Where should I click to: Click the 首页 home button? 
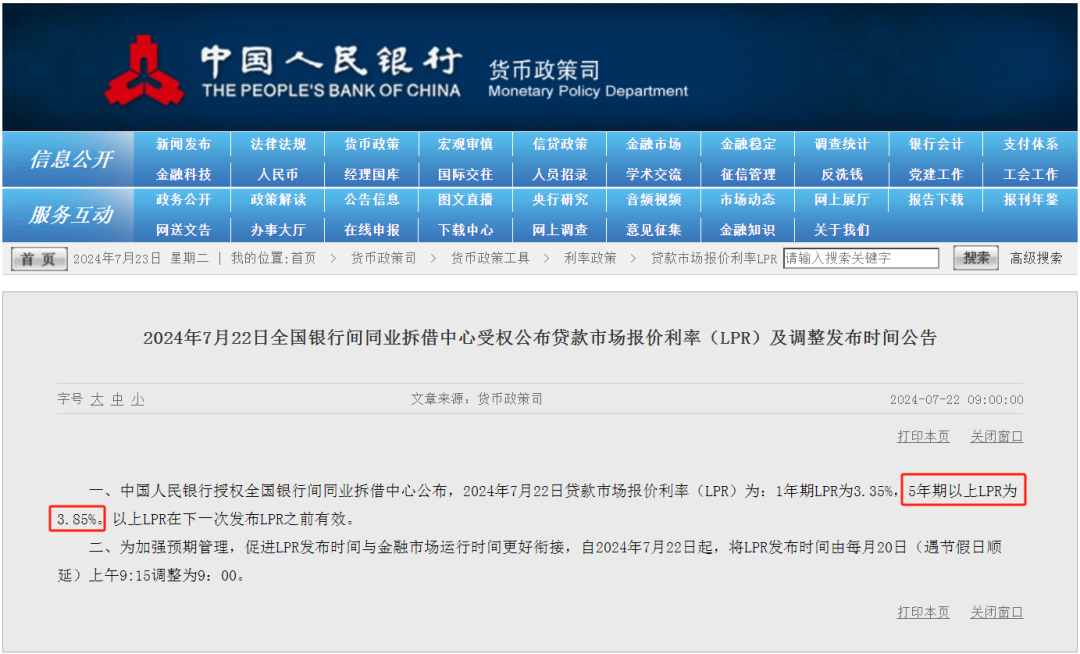click(39, 259)
